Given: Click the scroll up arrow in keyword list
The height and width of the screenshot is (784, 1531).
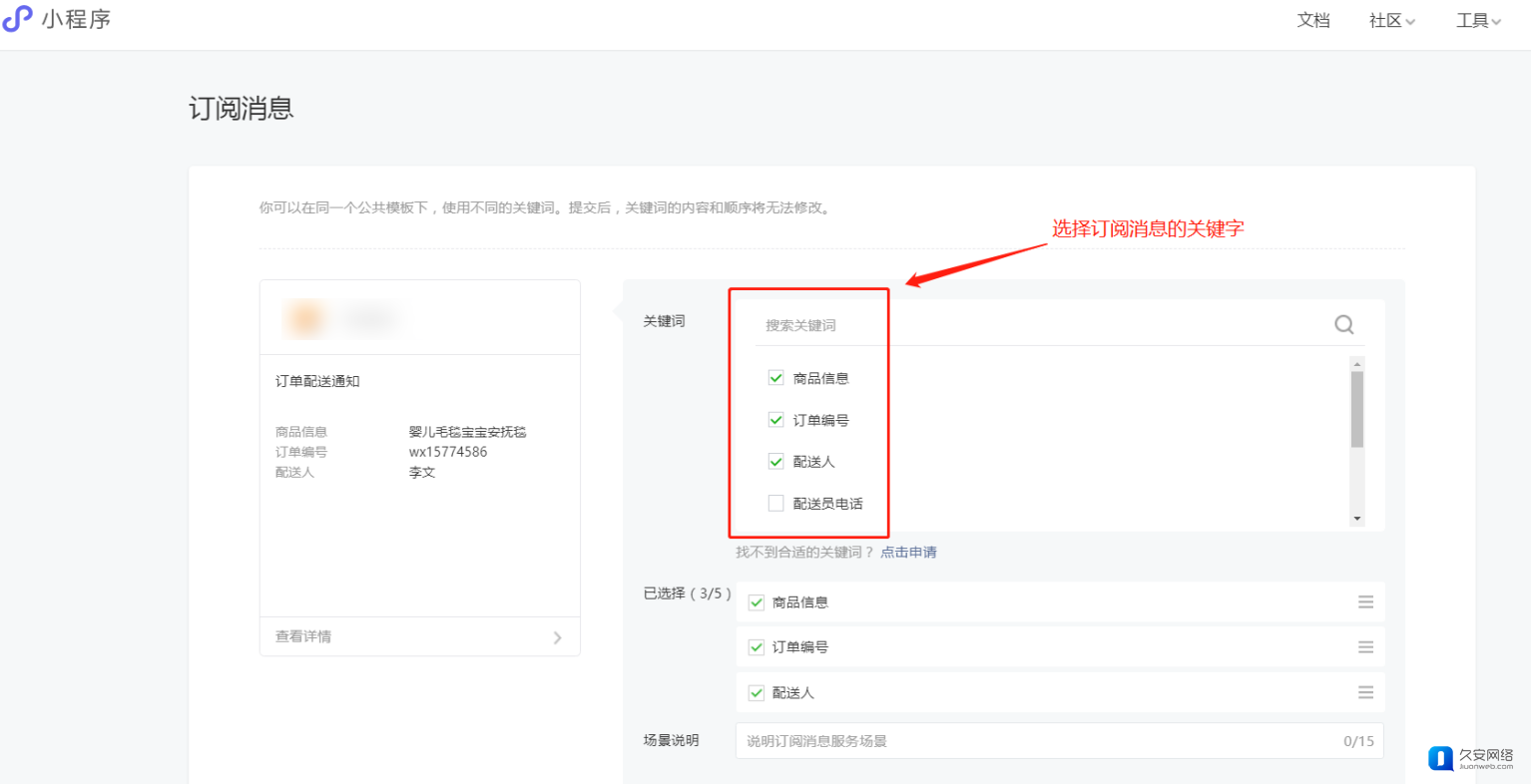Looking at the screenshot, I should [x=1356, y=364].
